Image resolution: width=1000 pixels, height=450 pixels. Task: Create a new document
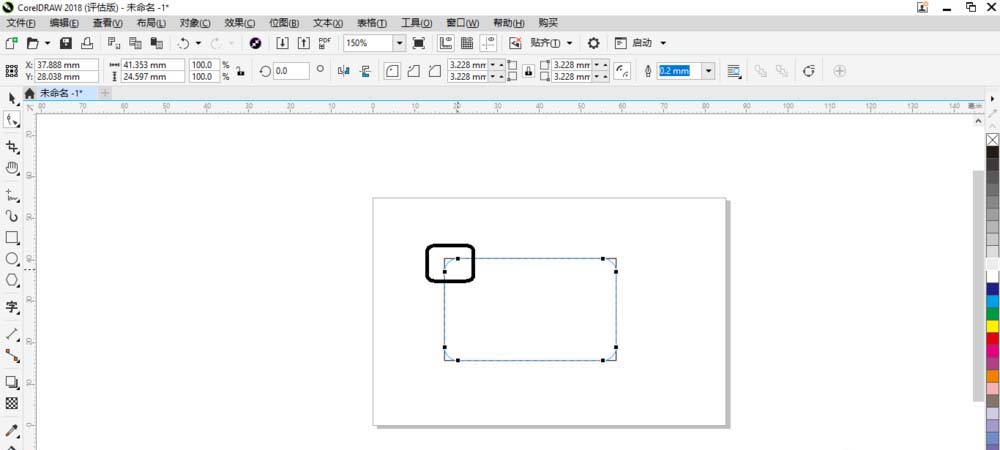11,43
